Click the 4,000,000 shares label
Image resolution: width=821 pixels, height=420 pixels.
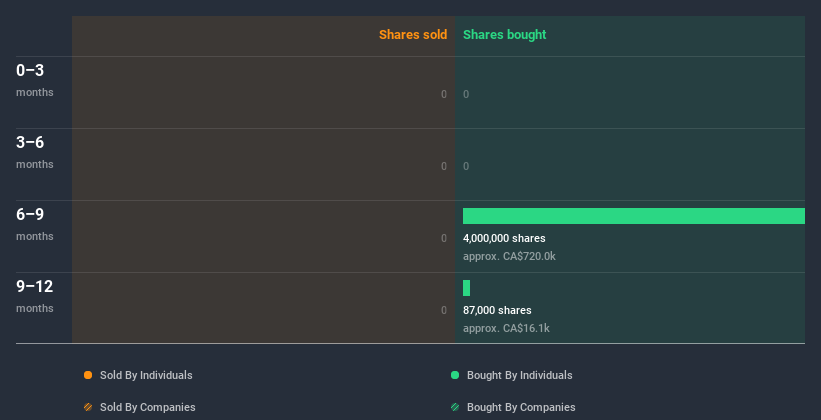point(504,238)
